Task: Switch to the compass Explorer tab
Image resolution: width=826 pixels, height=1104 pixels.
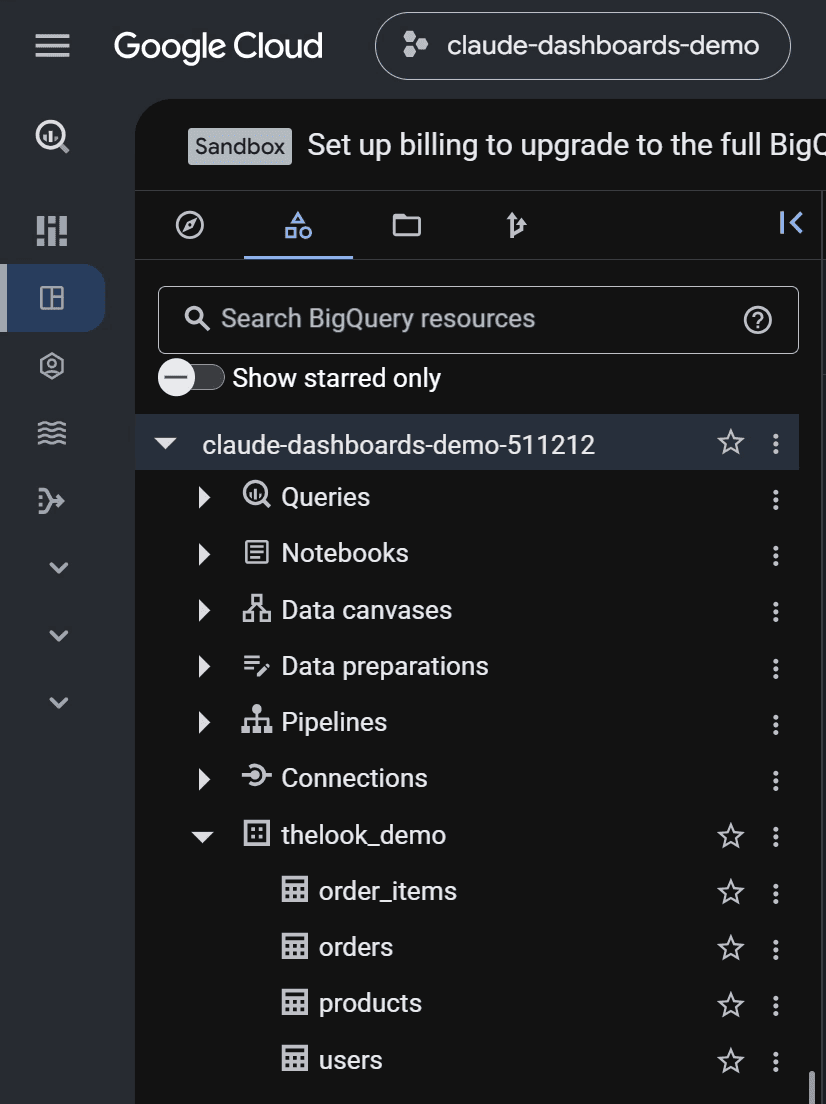Action: [x=189, y=225]
